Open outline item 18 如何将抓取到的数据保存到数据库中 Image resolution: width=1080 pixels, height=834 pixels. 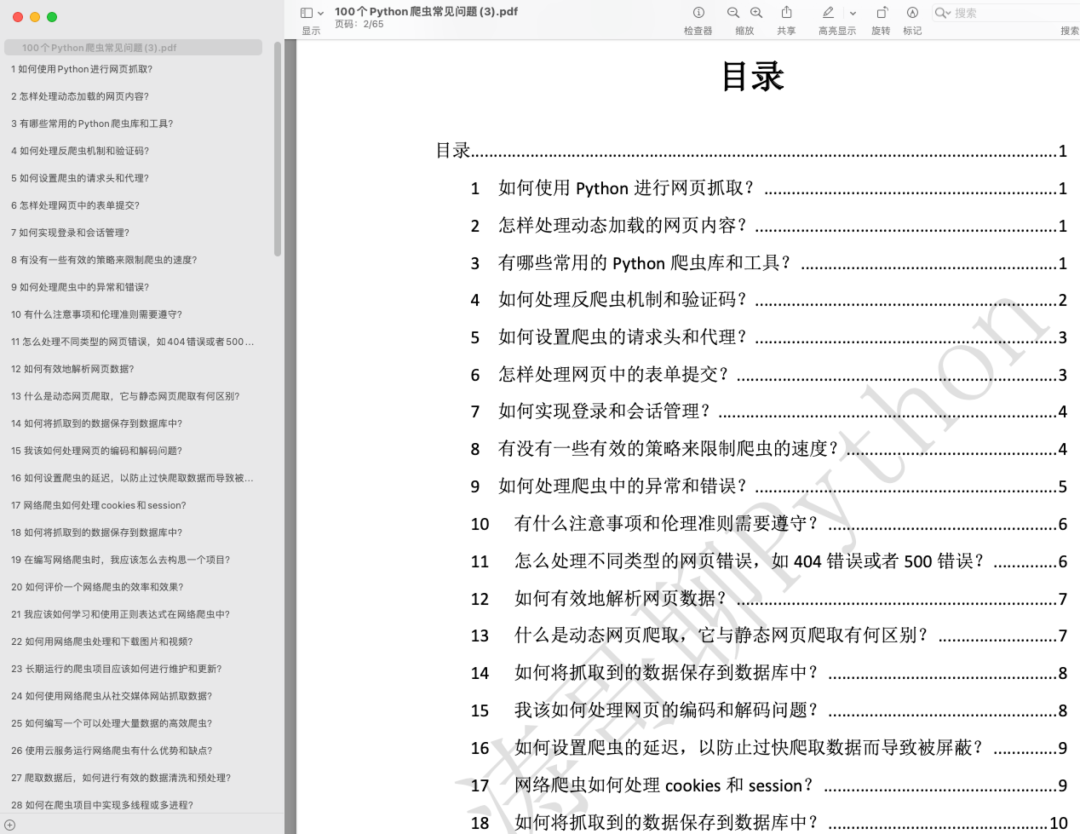96,532
